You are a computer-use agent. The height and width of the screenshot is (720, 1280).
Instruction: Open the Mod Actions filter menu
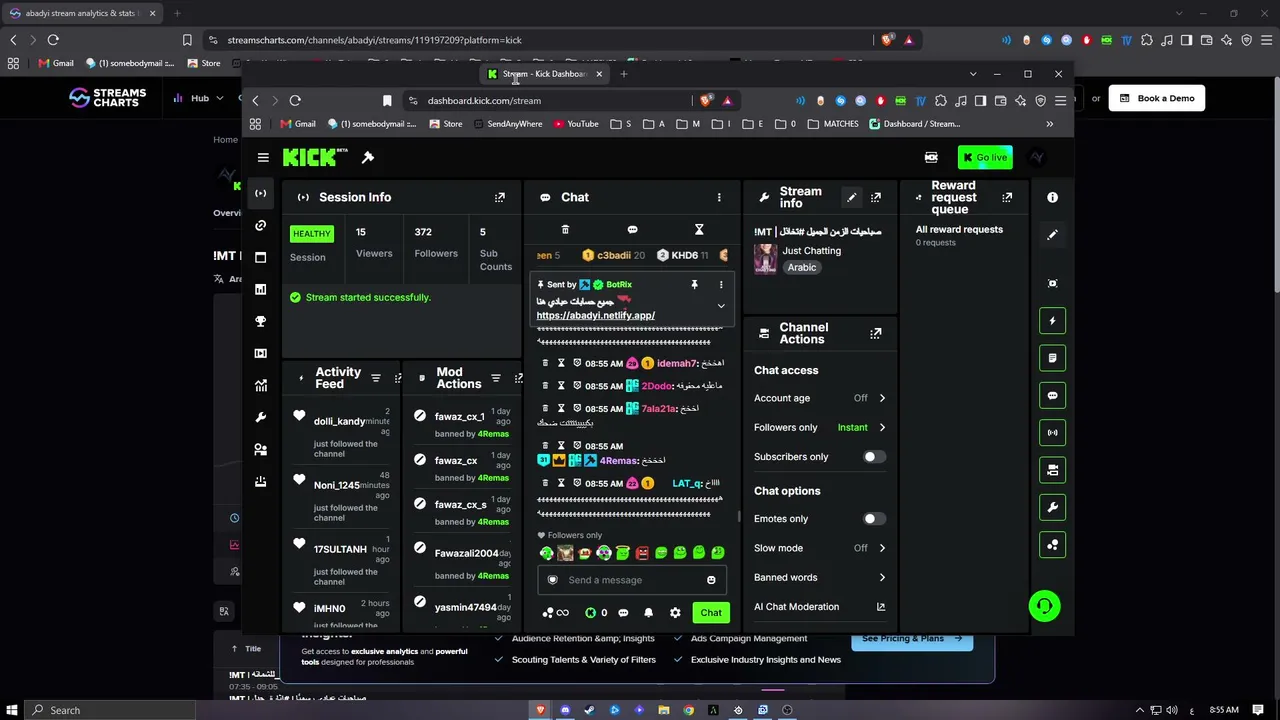coord(496,378)
